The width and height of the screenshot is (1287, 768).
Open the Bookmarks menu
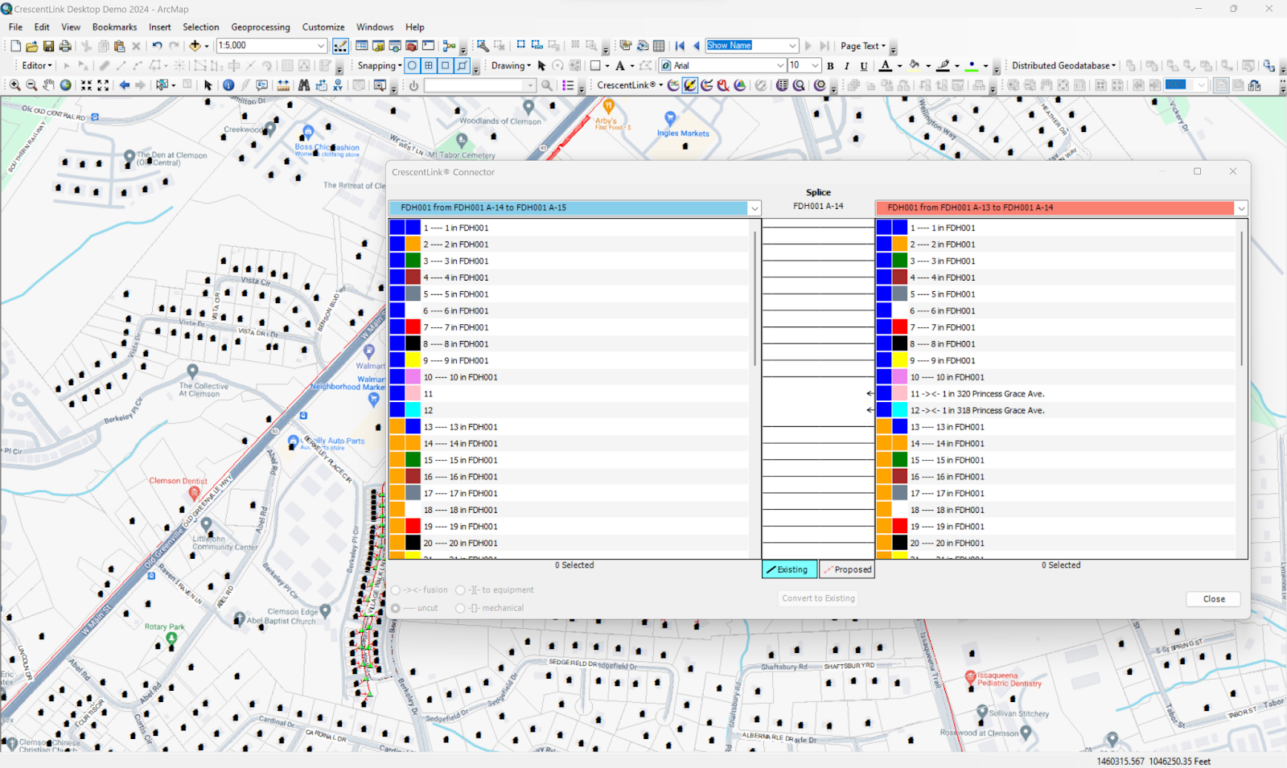coord(114,27)
